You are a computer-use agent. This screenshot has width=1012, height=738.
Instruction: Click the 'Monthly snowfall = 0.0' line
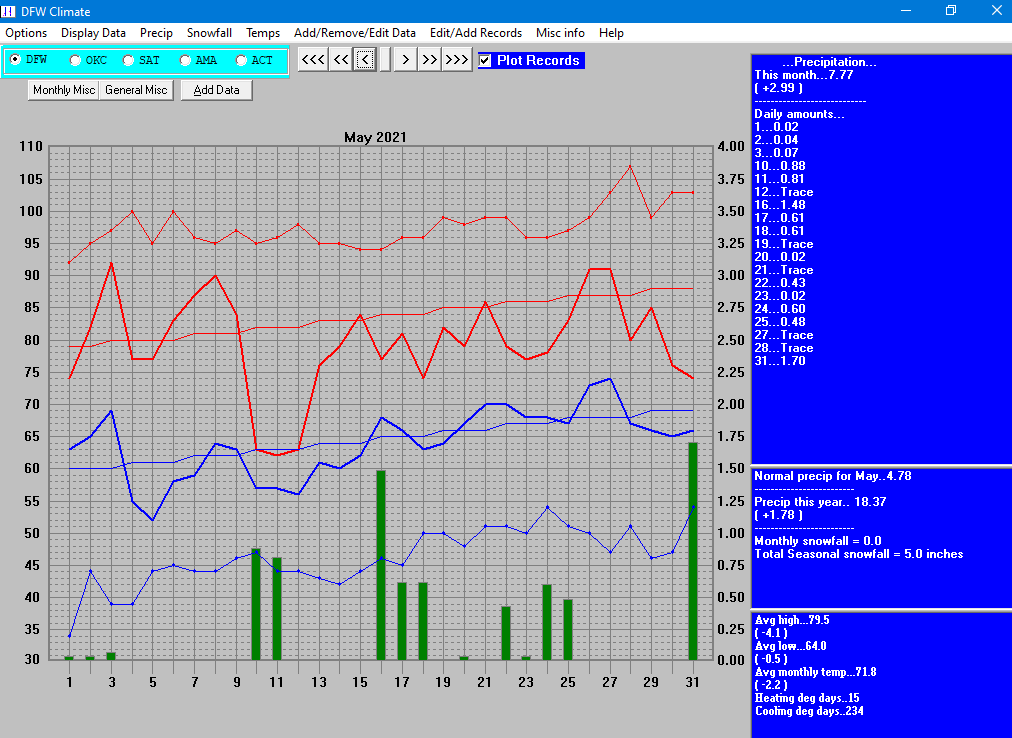coord(818,541)
